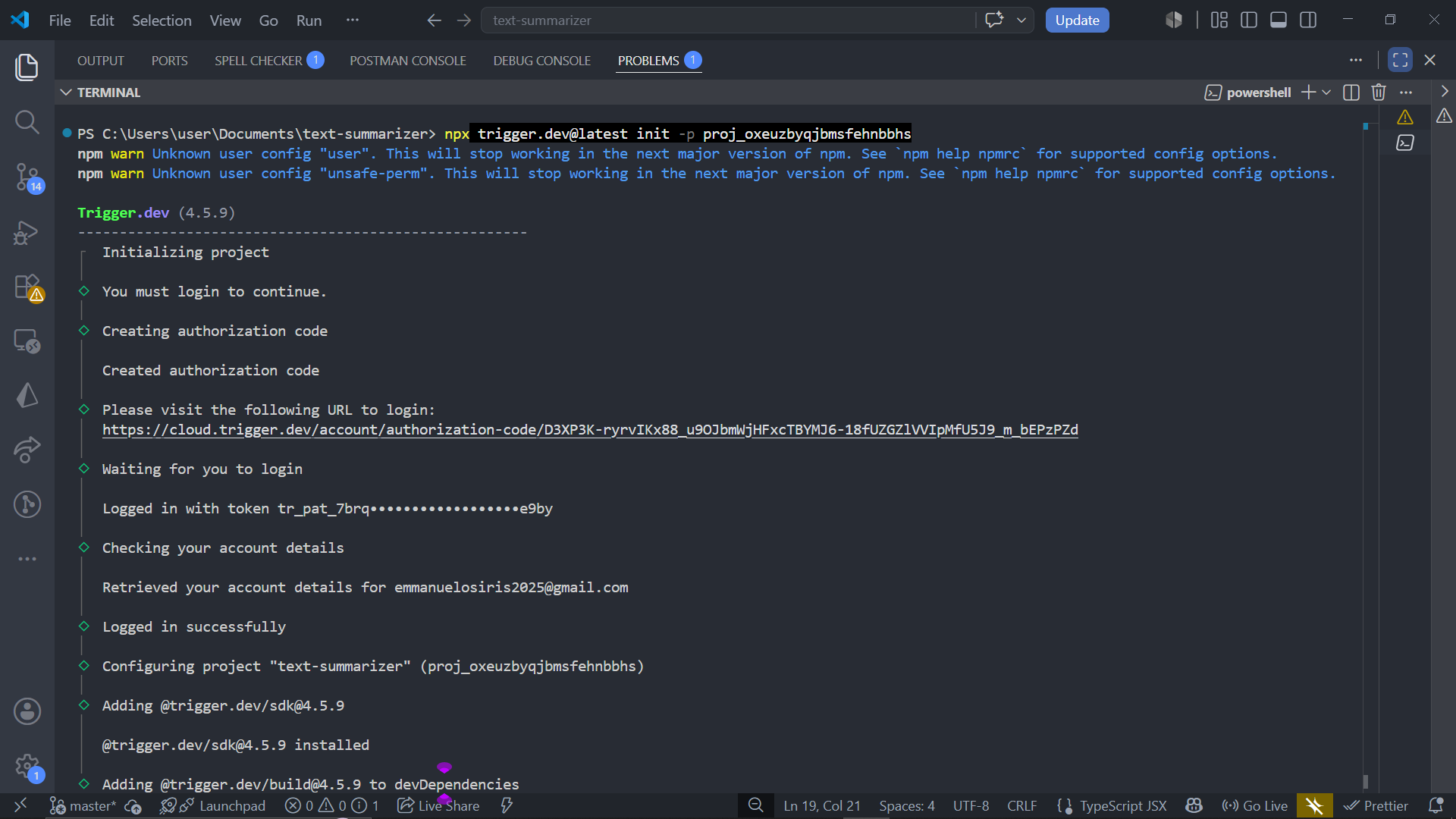Open Remote Explorer in activity bar

pyautogui.click(x=27, y=341)
